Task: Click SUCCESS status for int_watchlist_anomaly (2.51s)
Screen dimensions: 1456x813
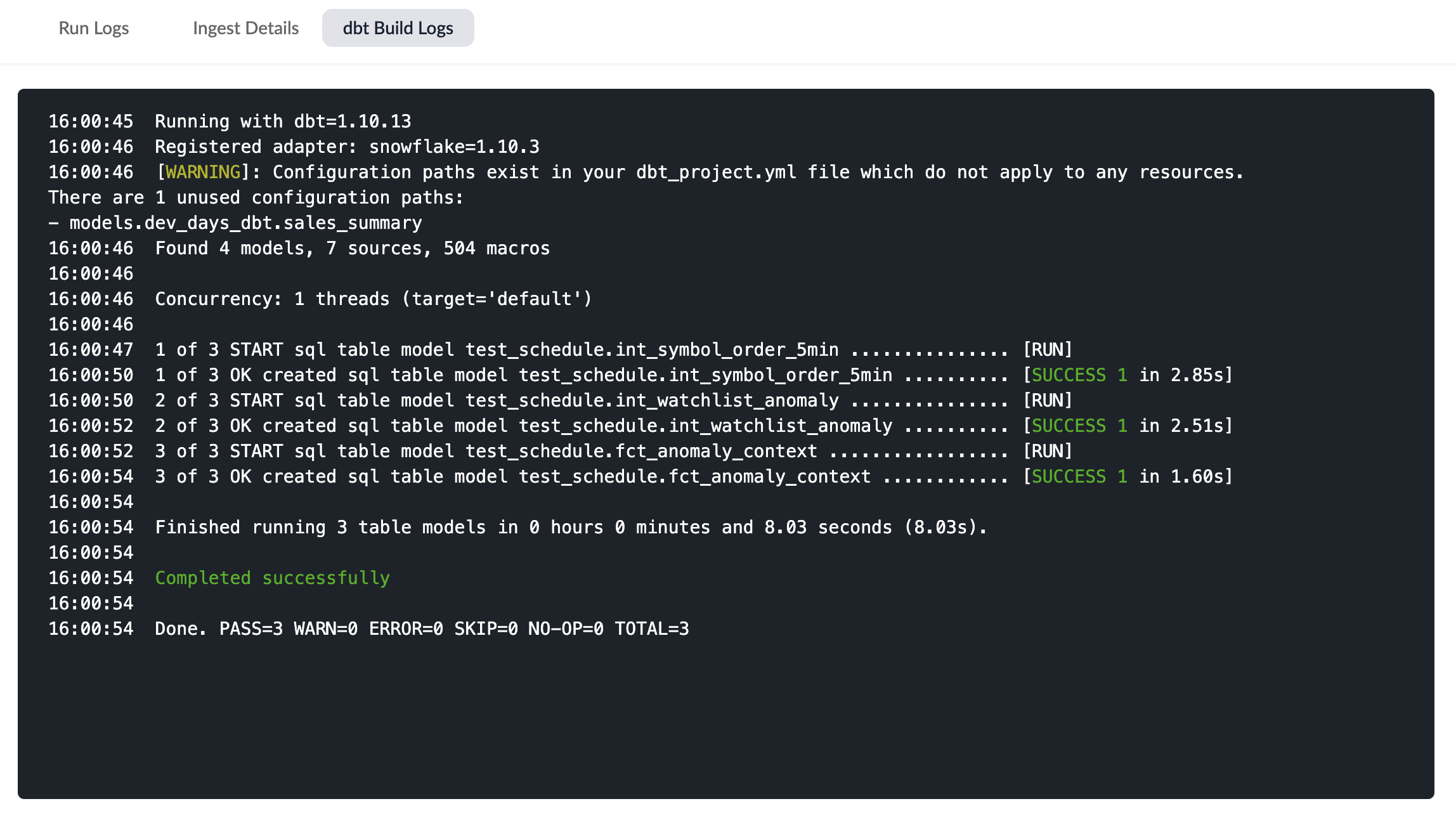Action: click(1069, 426)
